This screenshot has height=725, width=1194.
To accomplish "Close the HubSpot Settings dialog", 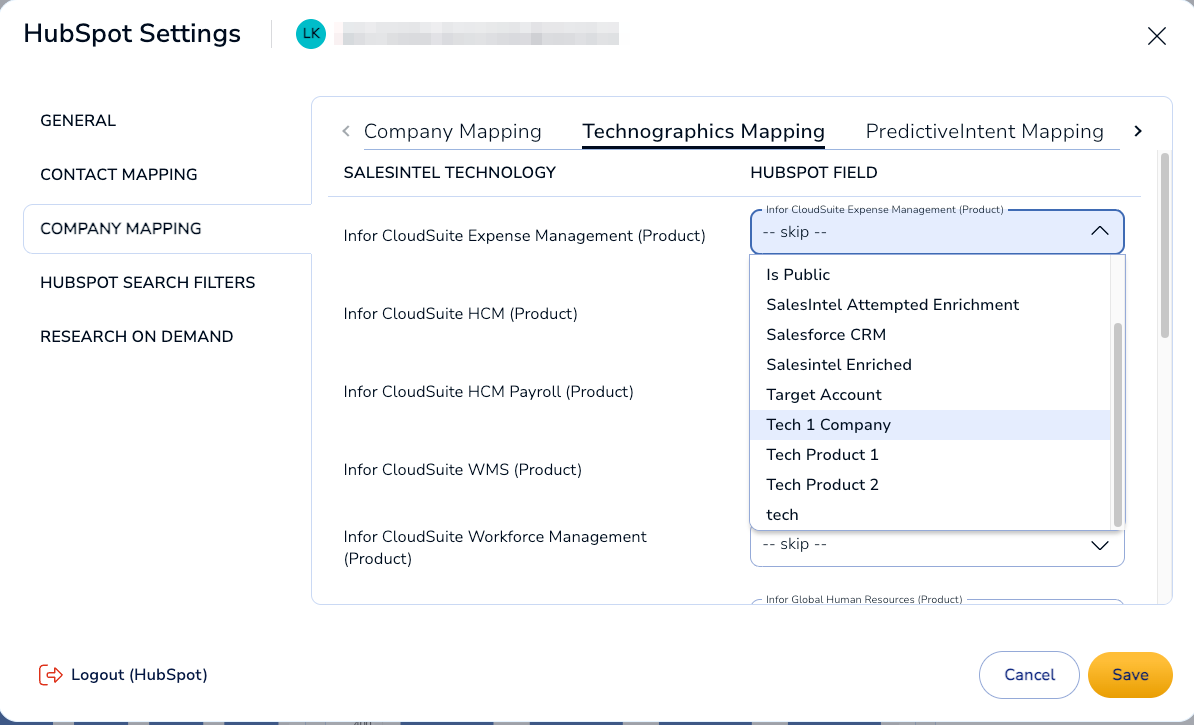I will pos(1156,36).
